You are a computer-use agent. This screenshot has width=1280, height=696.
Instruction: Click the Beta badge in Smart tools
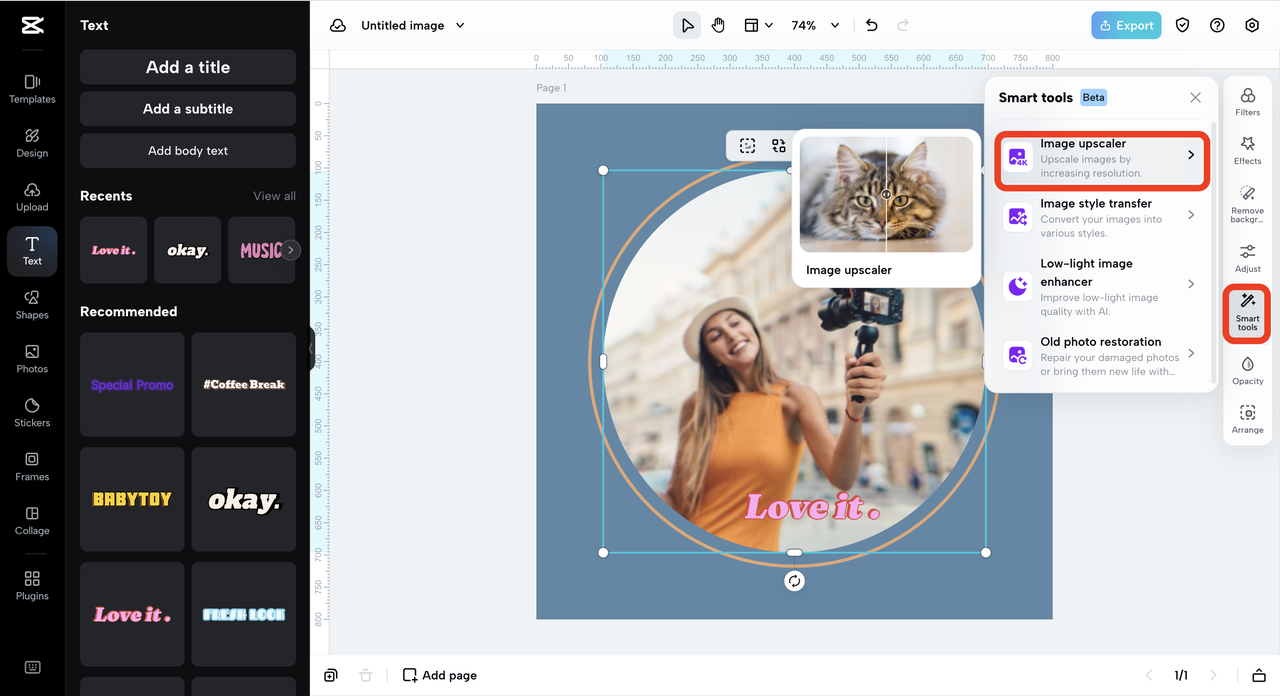(x=1093, y=97)
